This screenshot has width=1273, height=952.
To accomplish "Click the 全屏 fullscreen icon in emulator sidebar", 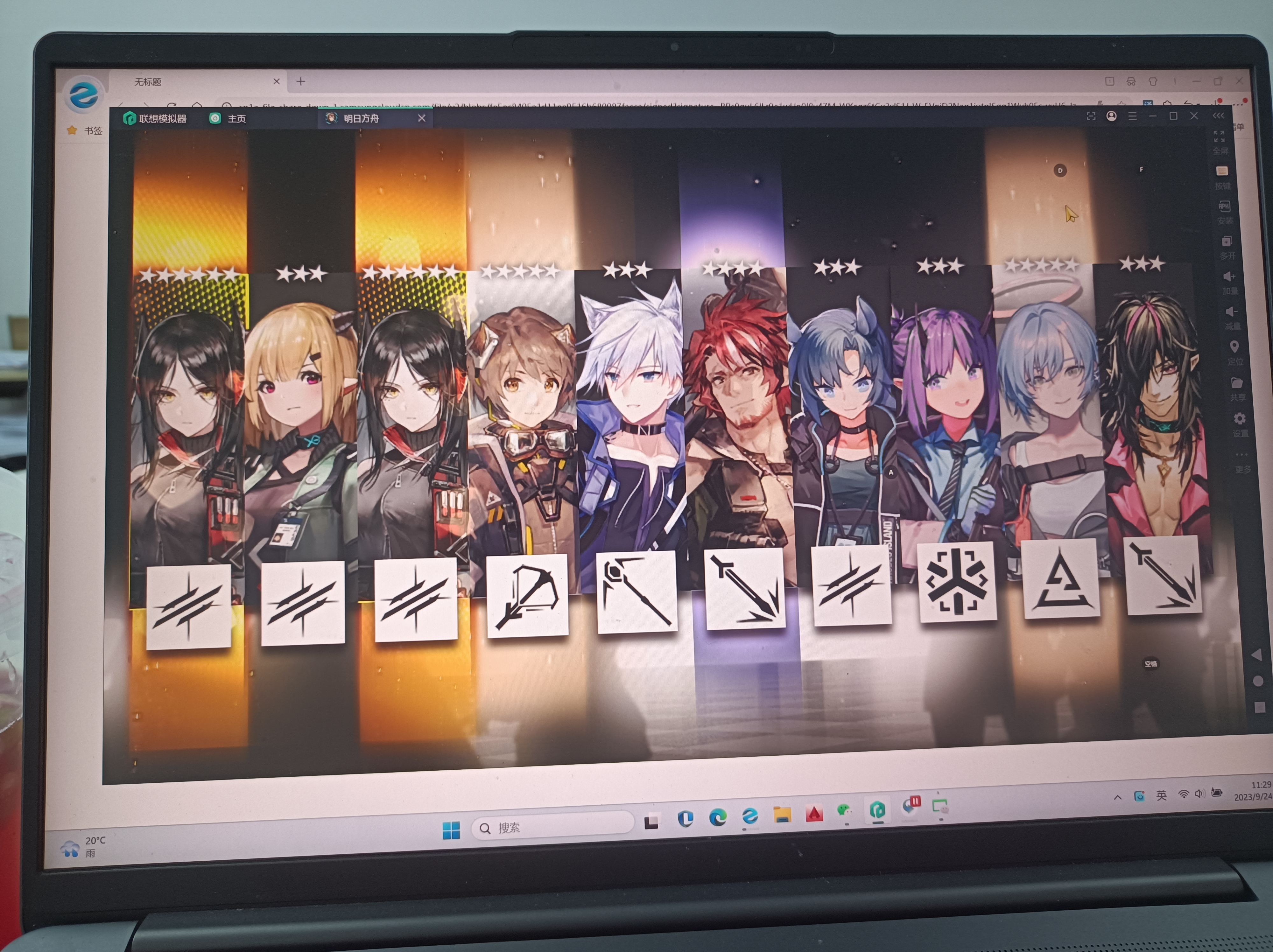I will point(1219,137).
